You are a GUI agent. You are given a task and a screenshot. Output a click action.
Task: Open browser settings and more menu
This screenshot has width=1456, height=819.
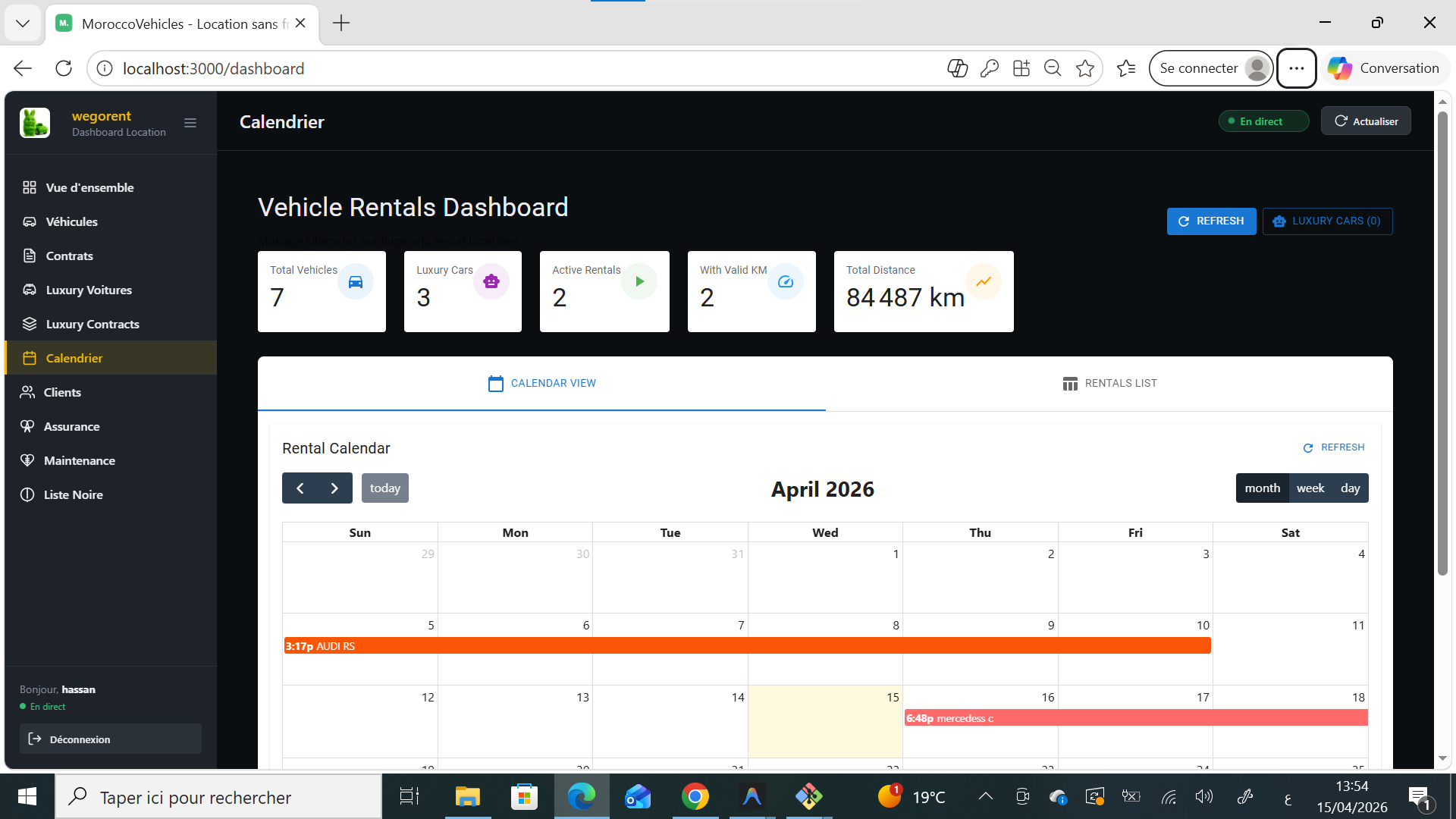pos(1296,68)
